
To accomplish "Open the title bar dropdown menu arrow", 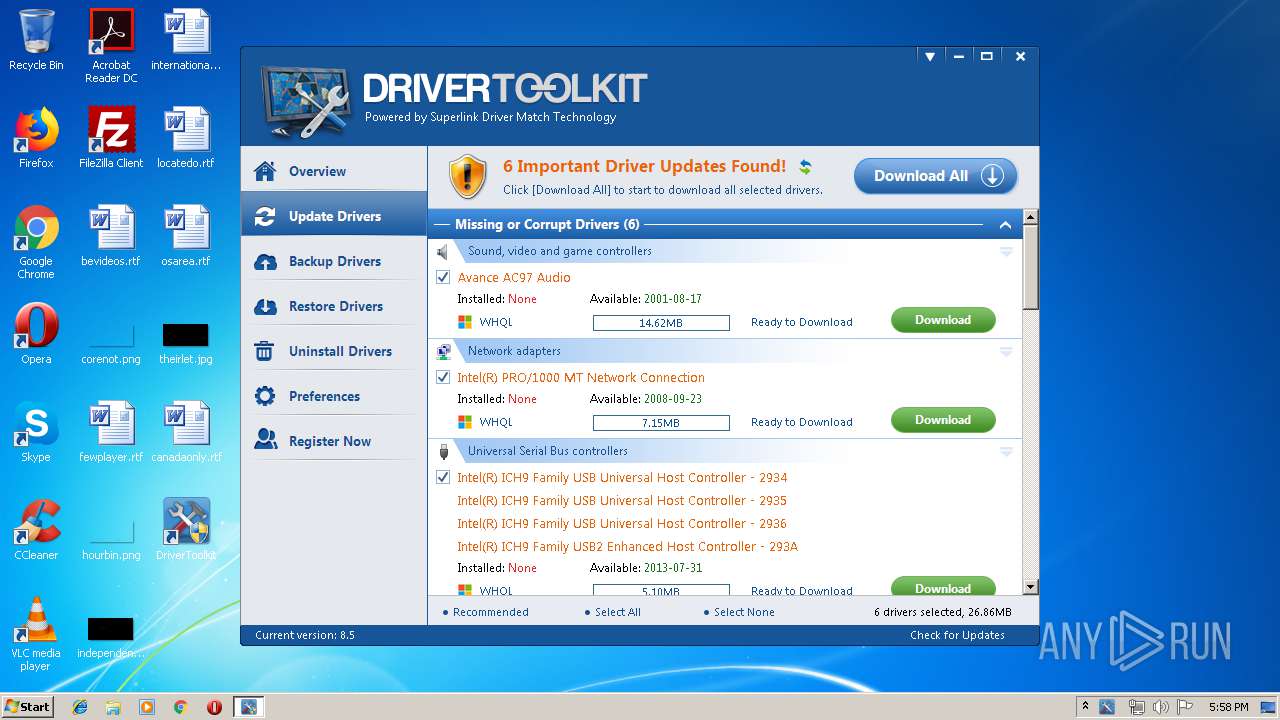I will (x=930, y=57).
